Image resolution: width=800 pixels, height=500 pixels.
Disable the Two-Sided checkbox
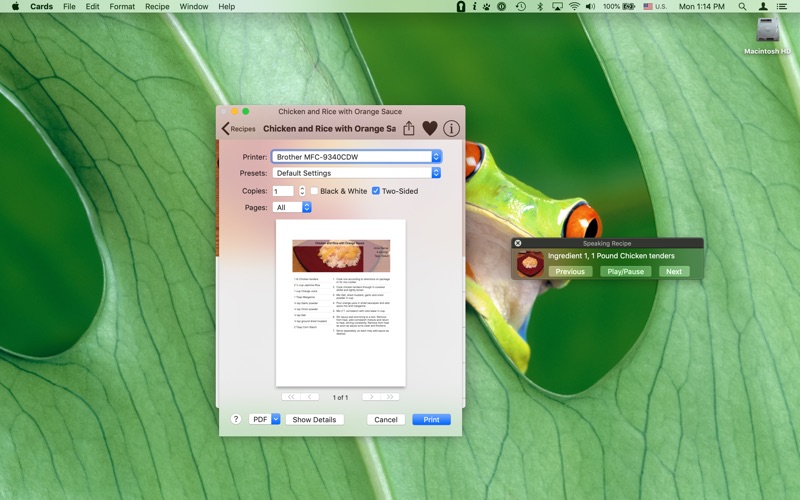376,191
